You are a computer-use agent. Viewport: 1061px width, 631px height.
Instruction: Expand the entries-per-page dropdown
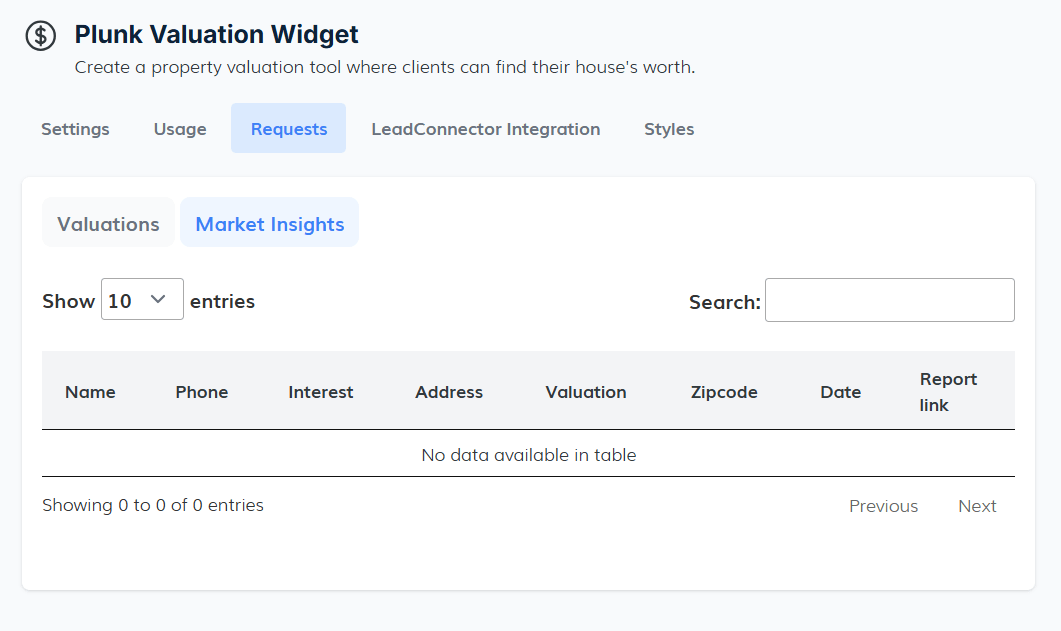point(142,300)
